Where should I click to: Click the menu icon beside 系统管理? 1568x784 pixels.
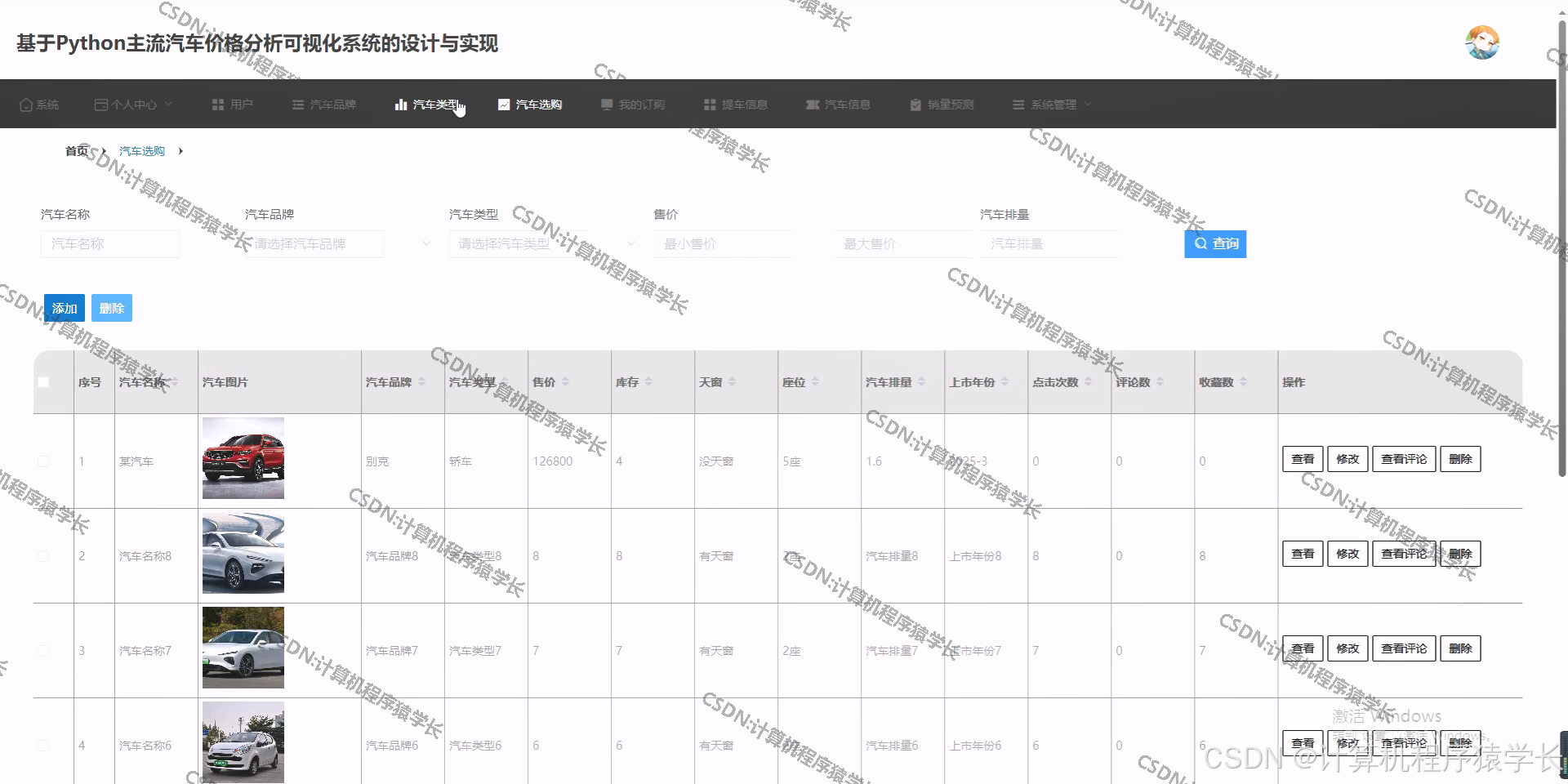click(1018, 105)
